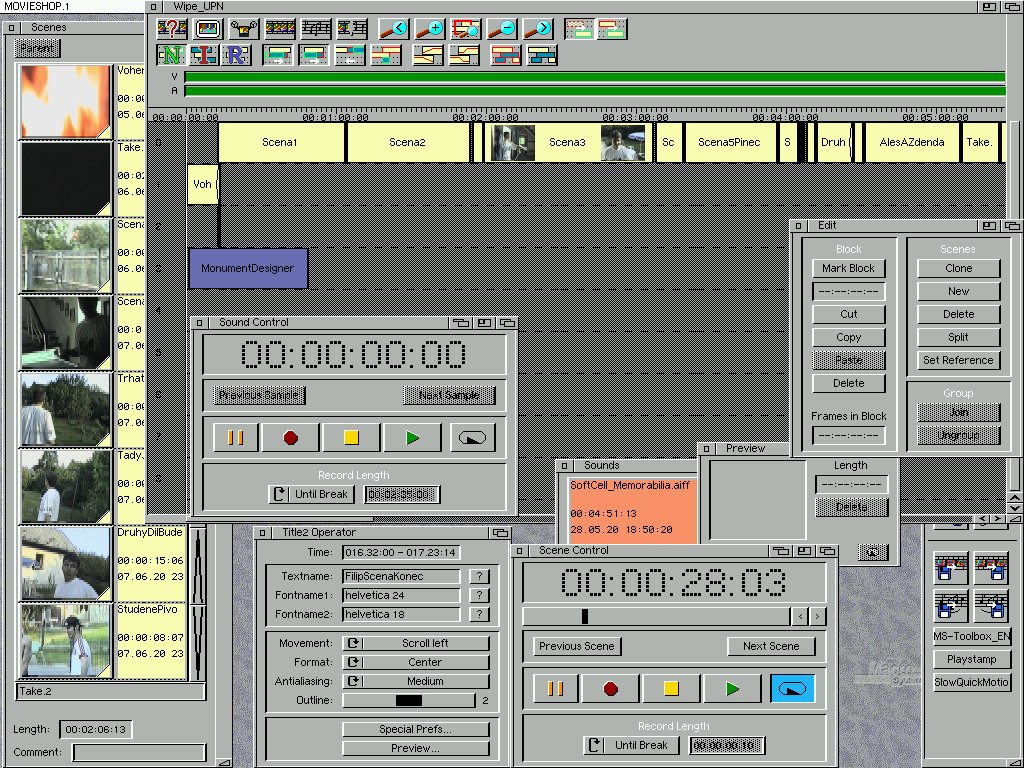Click the purple R toolbar icon

point(235,55)
